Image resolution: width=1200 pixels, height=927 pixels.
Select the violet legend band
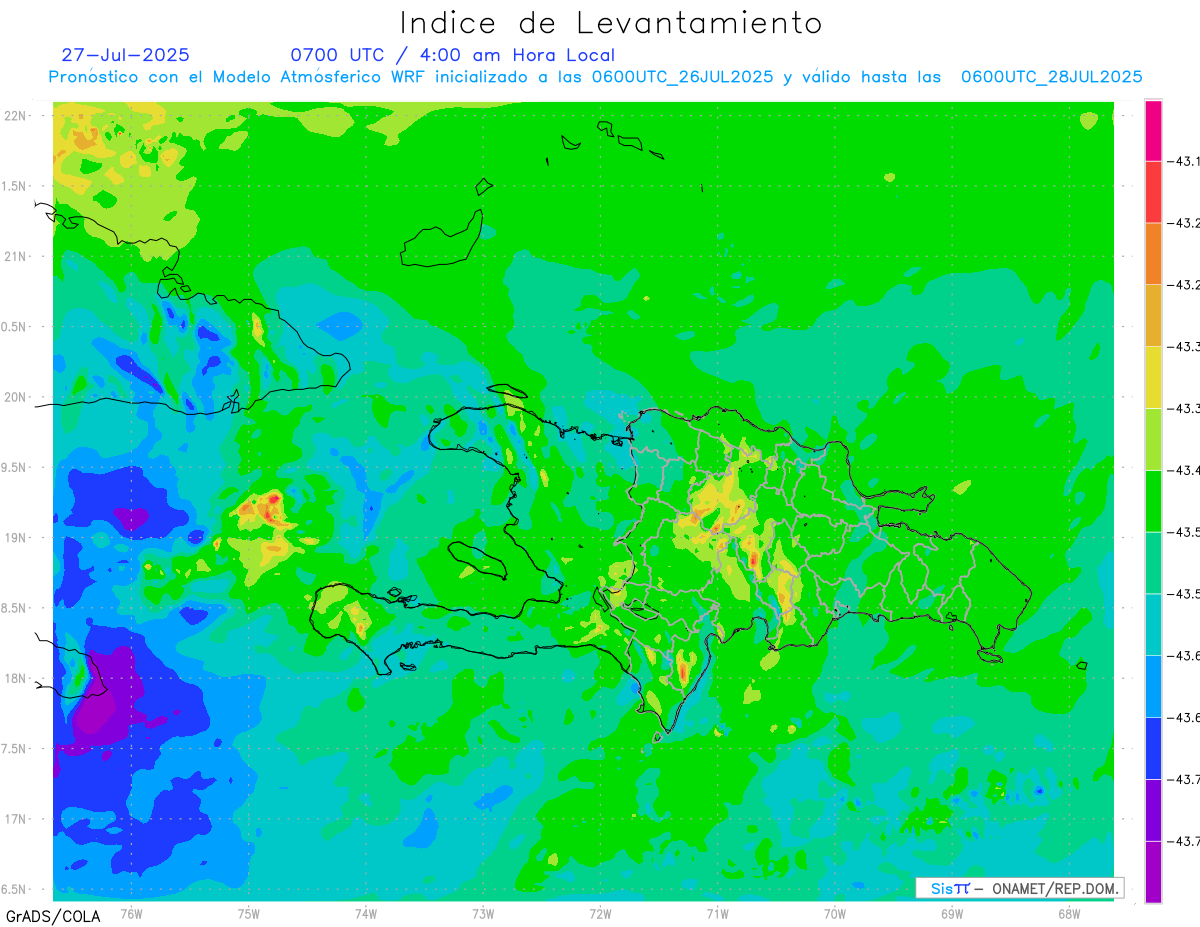tap(1153, 810)
